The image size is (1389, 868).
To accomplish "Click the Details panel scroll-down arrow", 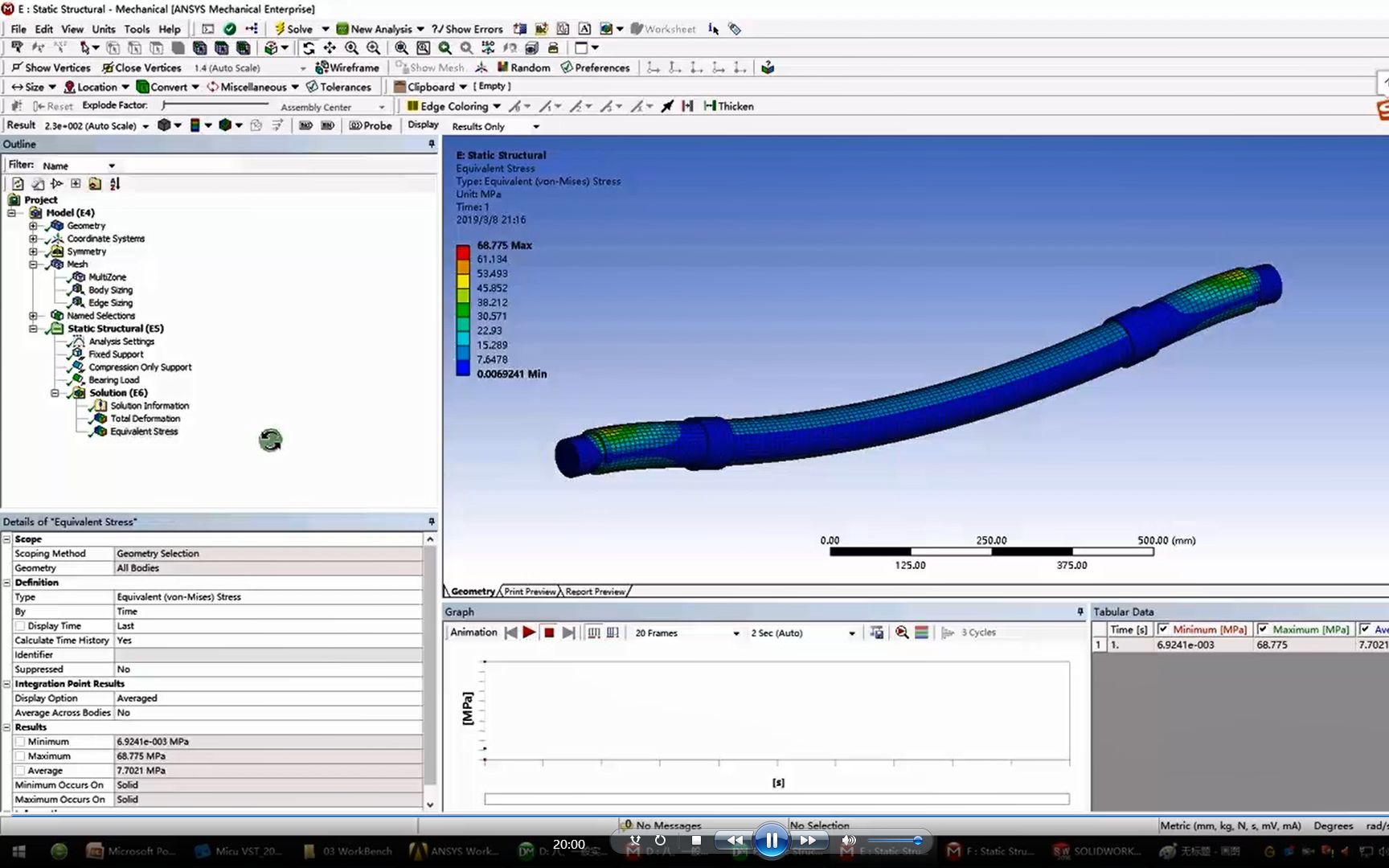I will point(430,805).
